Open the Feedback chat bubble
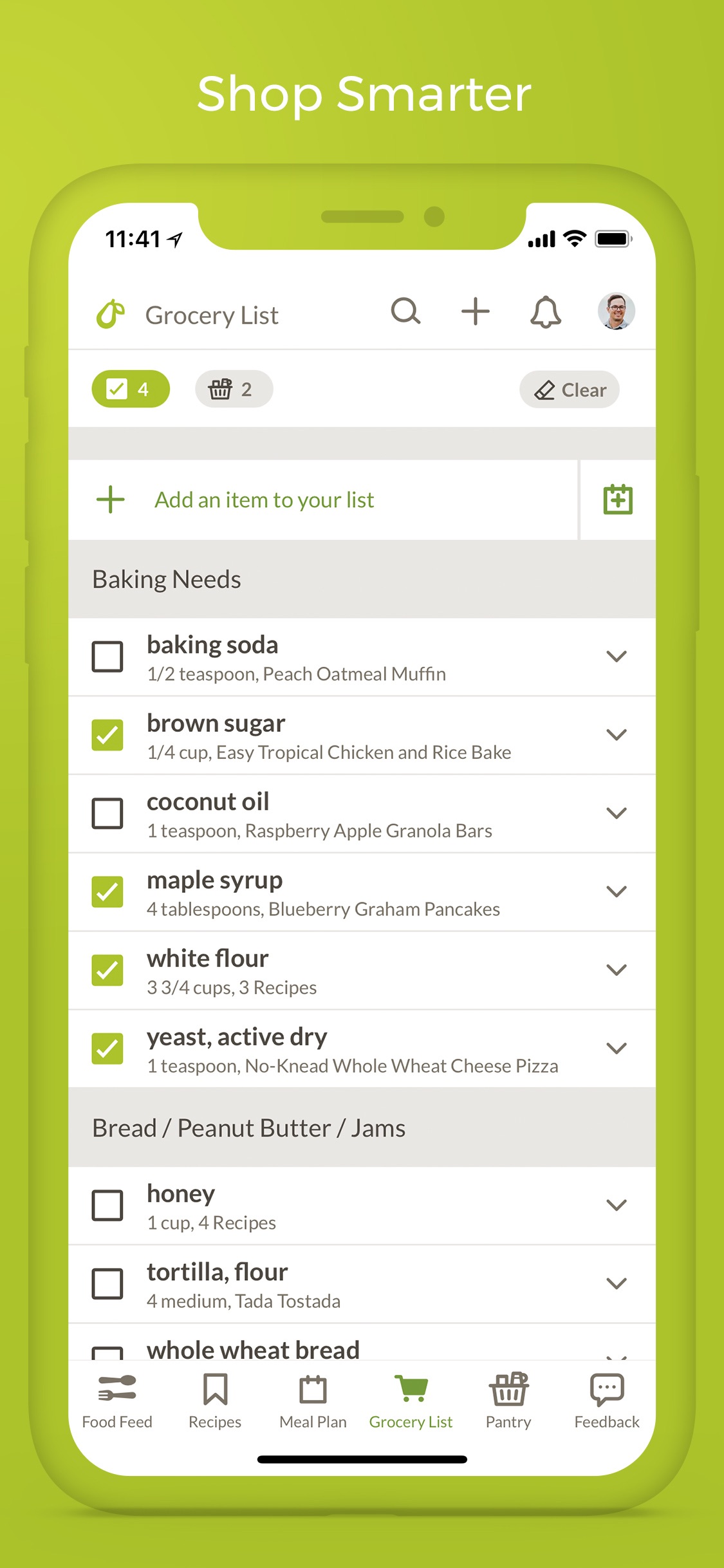This screenshot has height=1568, width=724. (607, 1401)
